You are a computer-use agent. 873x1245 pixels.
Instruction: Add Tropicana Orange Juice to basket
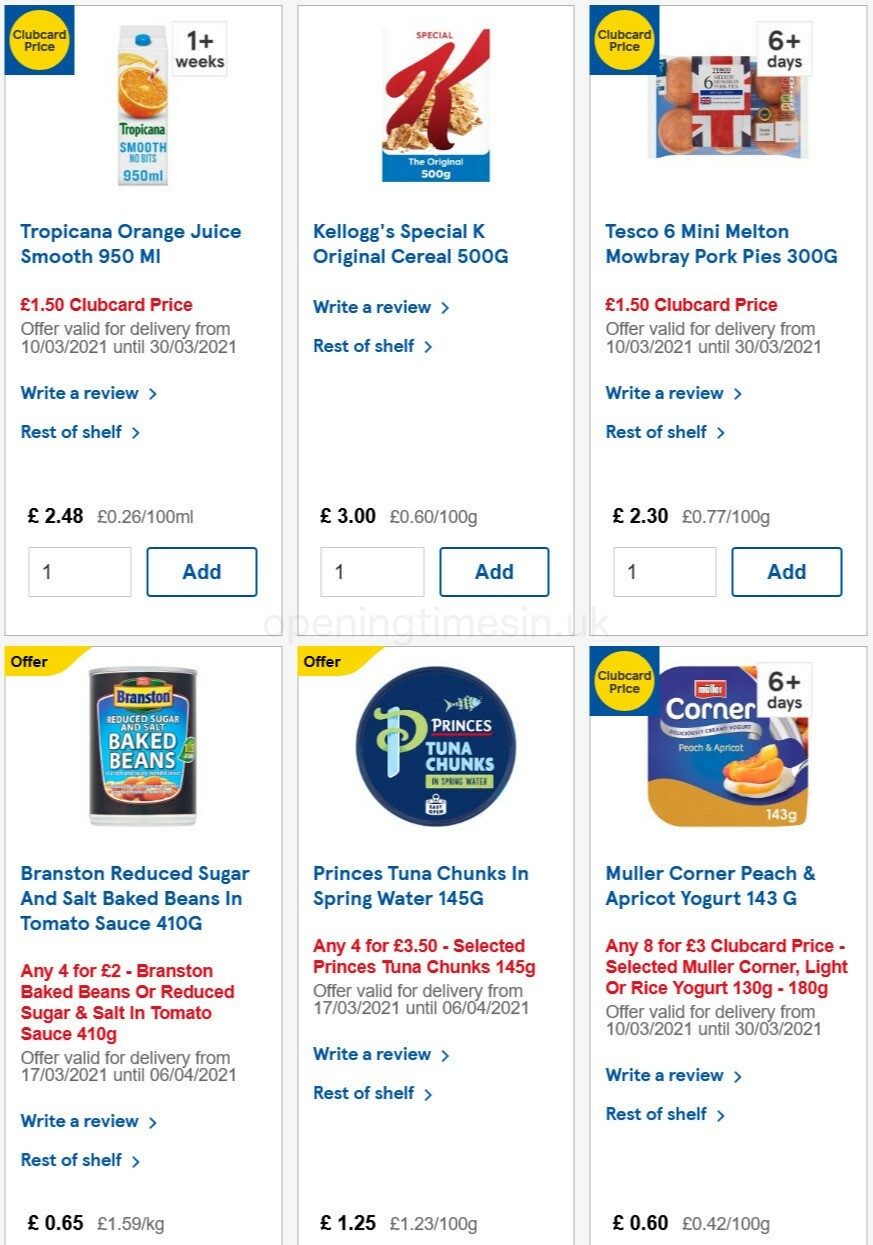[202, 571]
